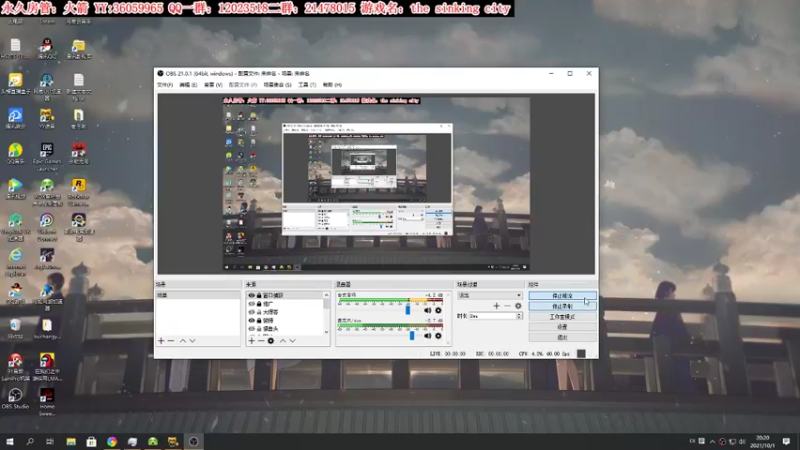
Task: Click the Stop Recording button
Action: pyautogui.click(x=562, y=306)
